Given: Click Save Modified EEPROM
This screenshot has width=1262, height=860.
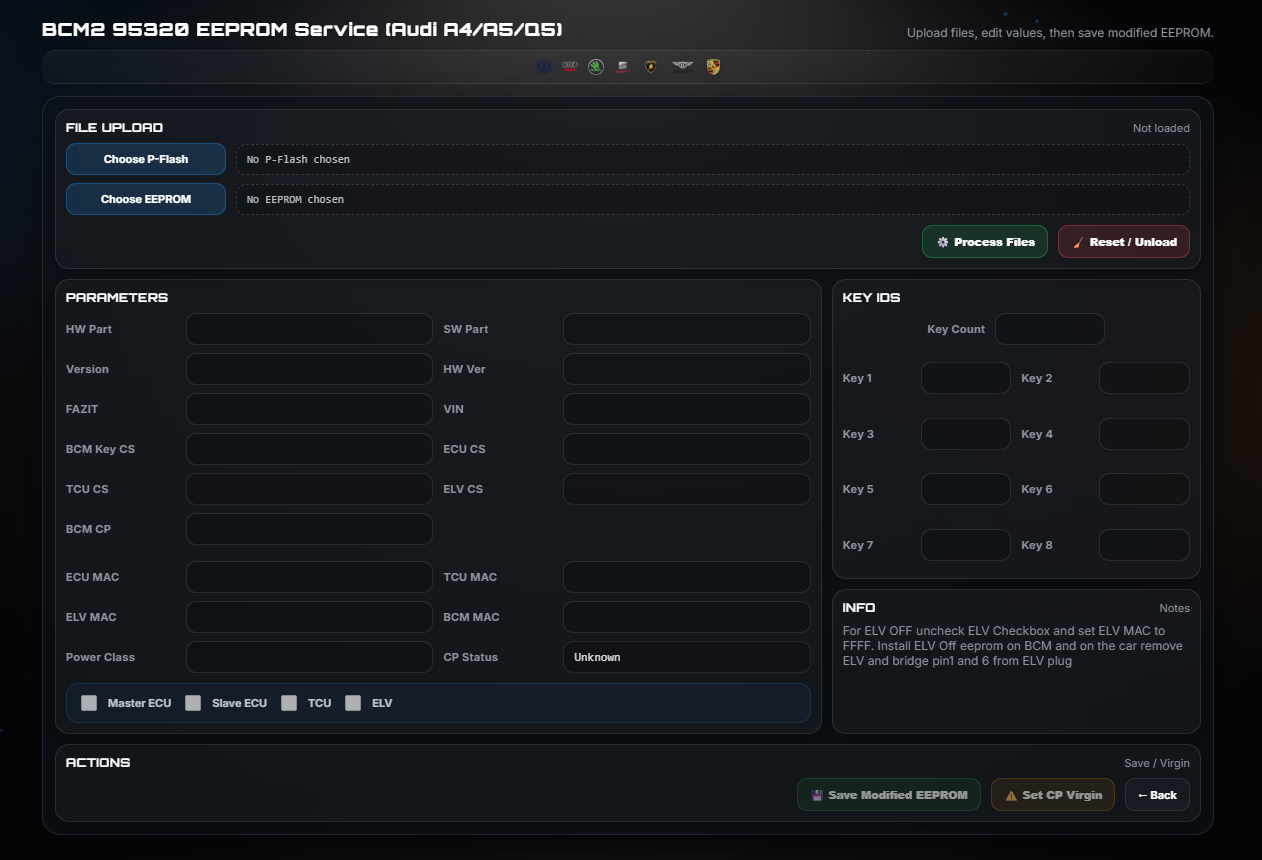Looking at the screenshot, I should click(x=888, y=795).
